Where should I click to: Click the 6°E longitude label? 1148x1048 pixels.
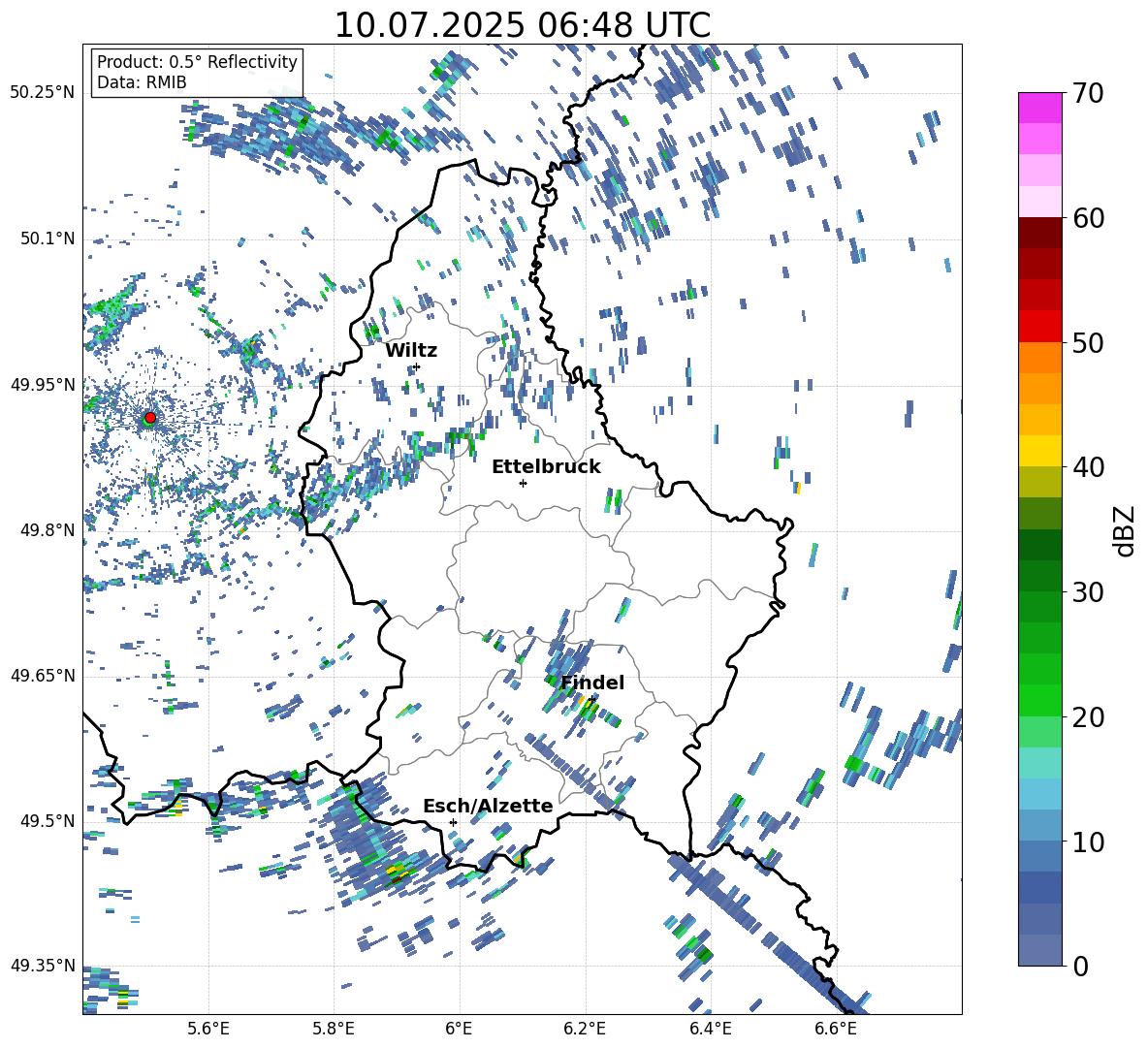coord(459,1029)
